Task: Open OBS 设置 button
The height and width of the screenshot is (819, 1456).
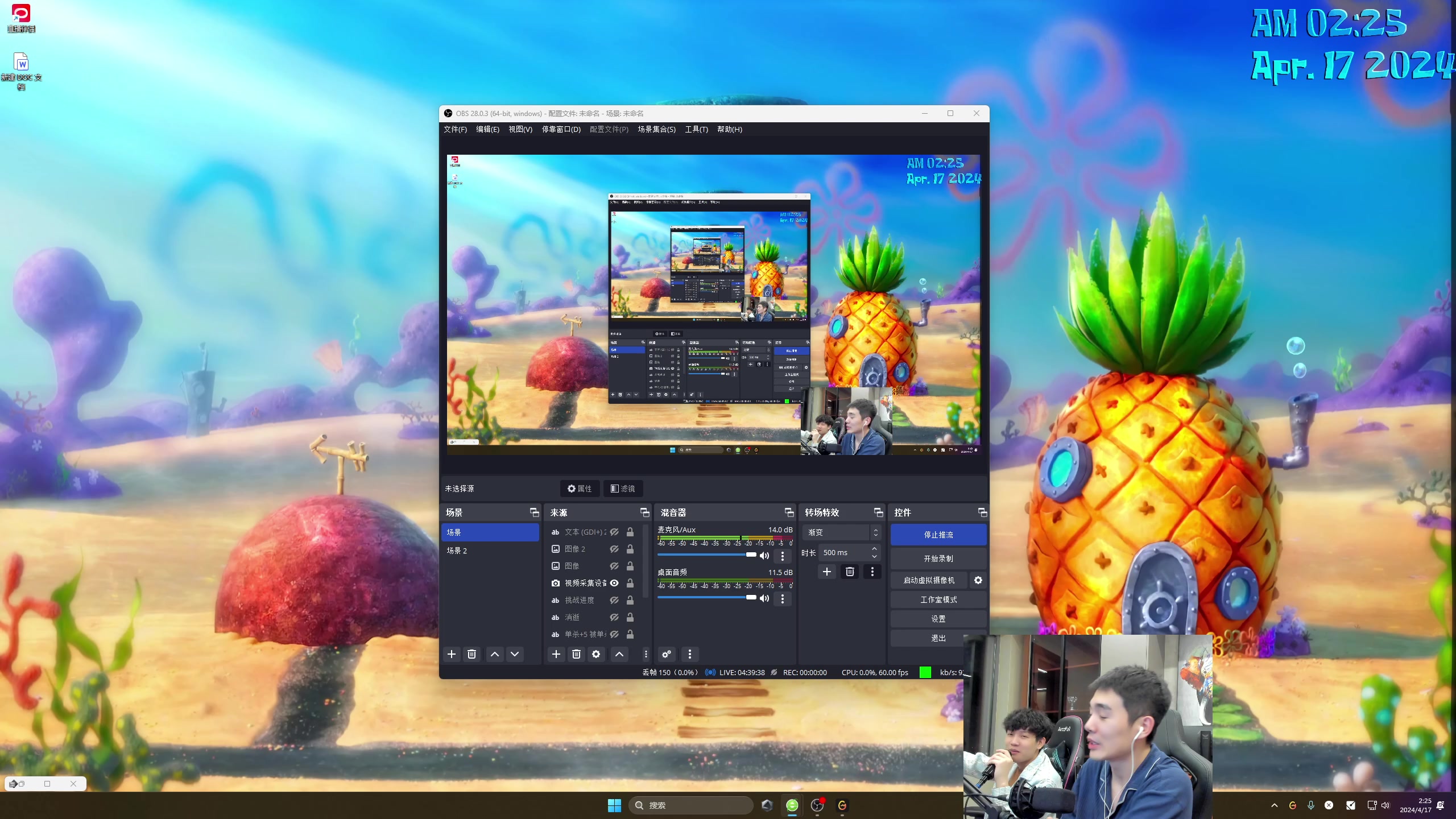Action: pos(938,619)
